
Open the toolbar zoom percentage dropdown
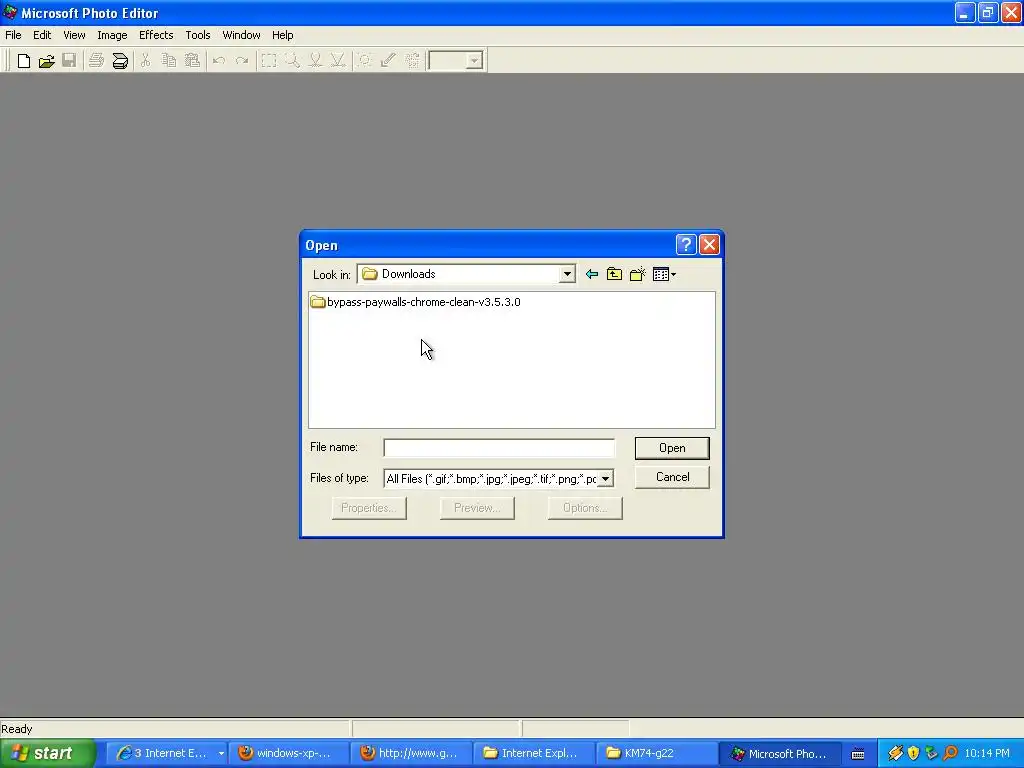(474, 61)
